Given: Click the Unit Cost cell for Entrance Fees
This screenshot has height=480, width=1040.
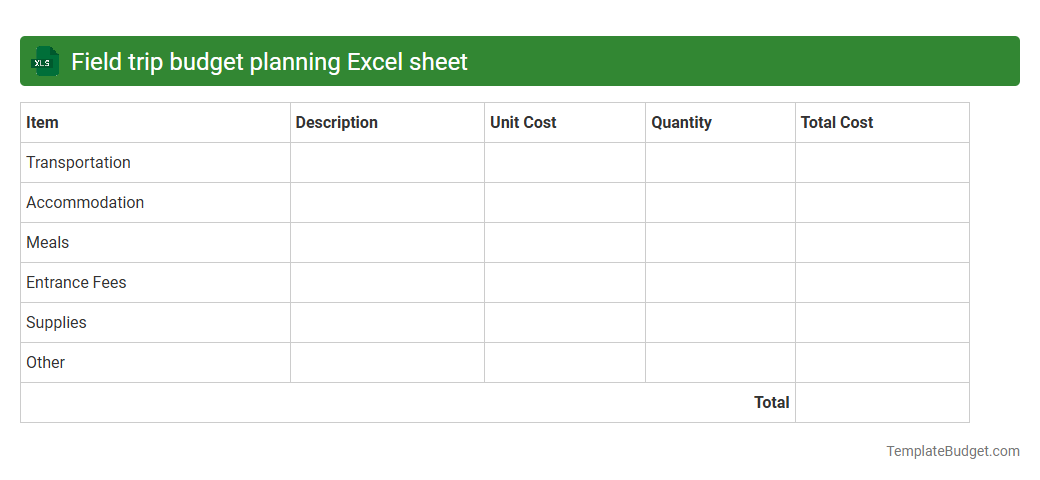Looking at the screenshot, I should point(565,282).
